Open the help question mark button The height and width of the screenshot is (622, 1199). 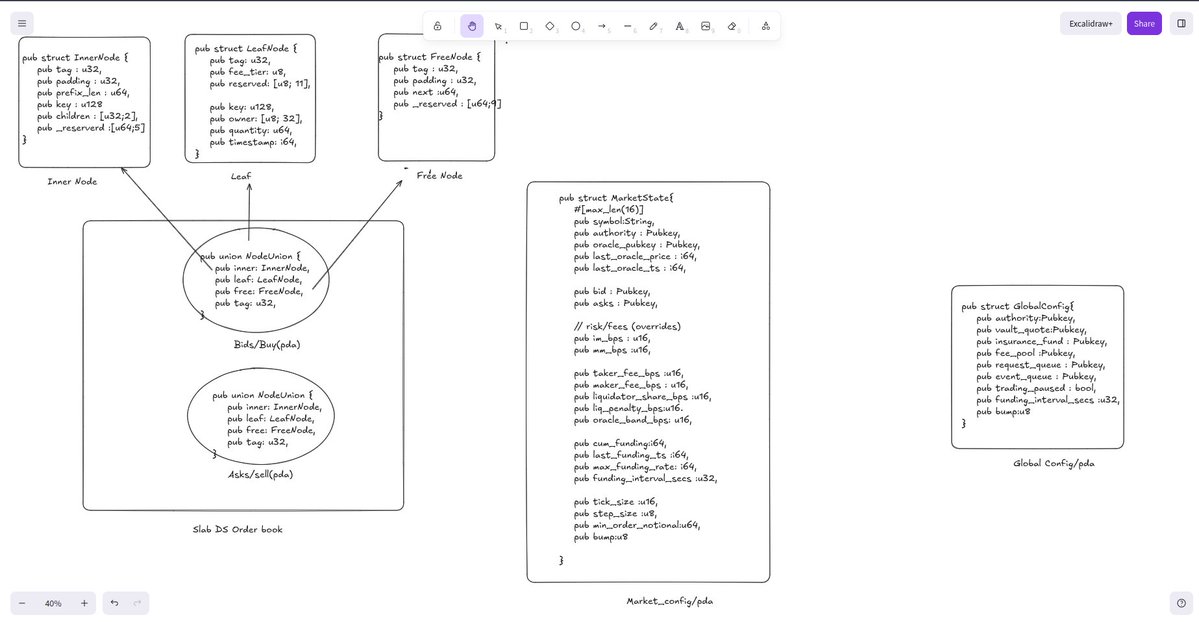click(1181, 604)
